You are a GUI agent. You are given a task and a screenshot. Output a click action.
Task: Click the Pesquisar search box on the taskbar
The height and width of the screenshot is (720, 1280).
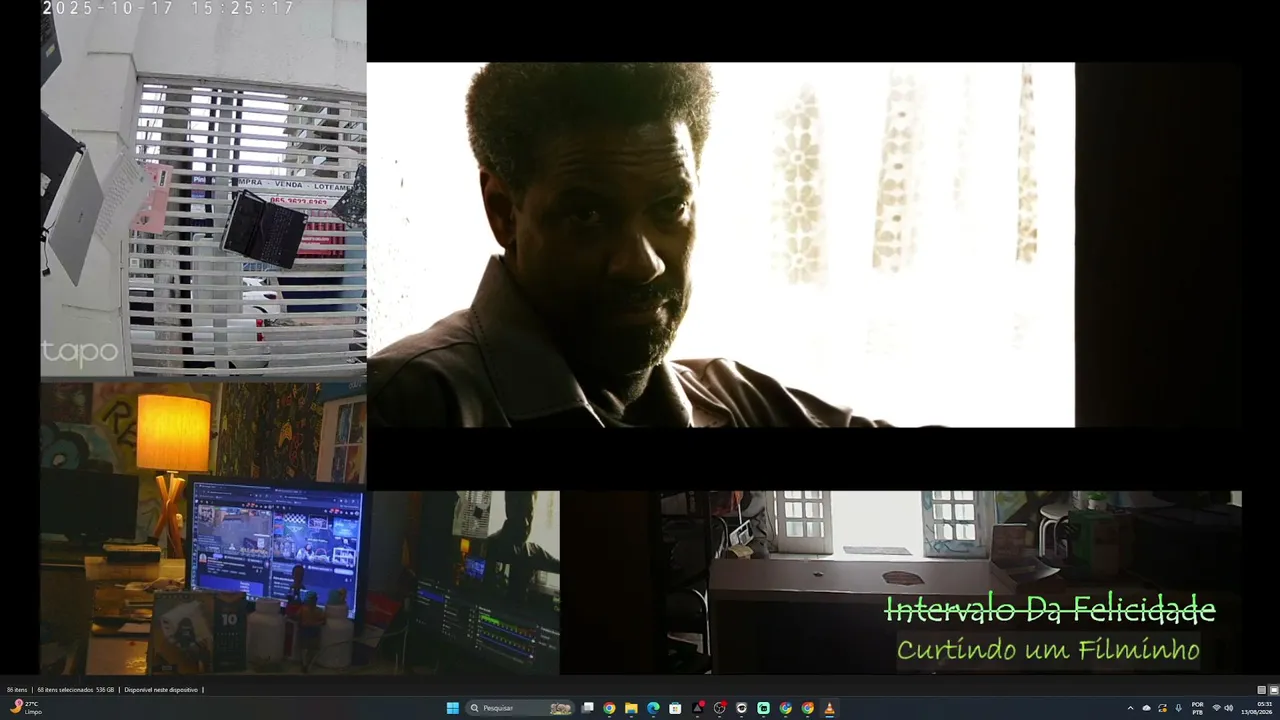[521, 708]
